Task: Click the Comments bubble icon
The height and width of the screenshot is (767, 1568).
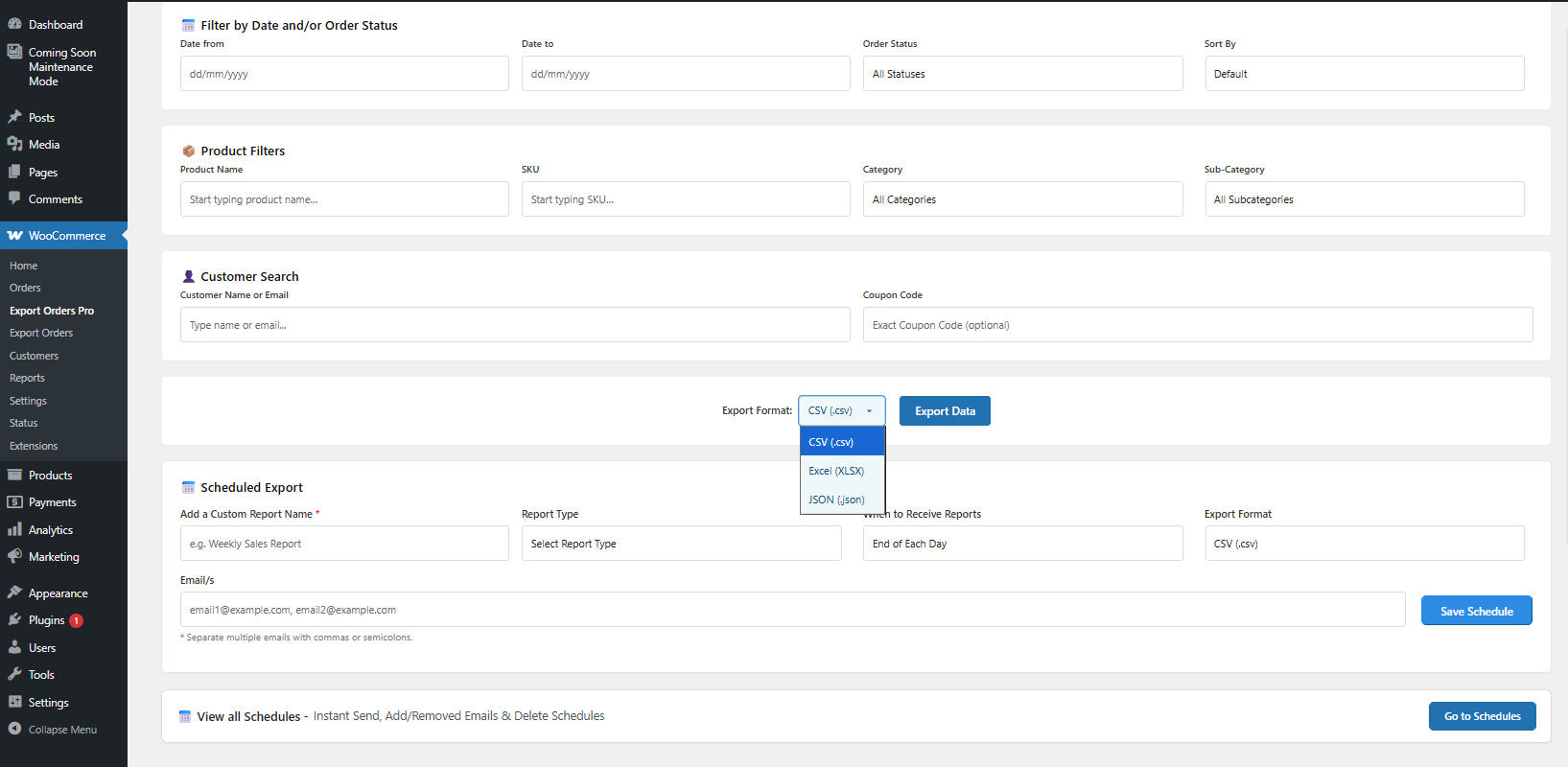Action: [x=14, y=198]
